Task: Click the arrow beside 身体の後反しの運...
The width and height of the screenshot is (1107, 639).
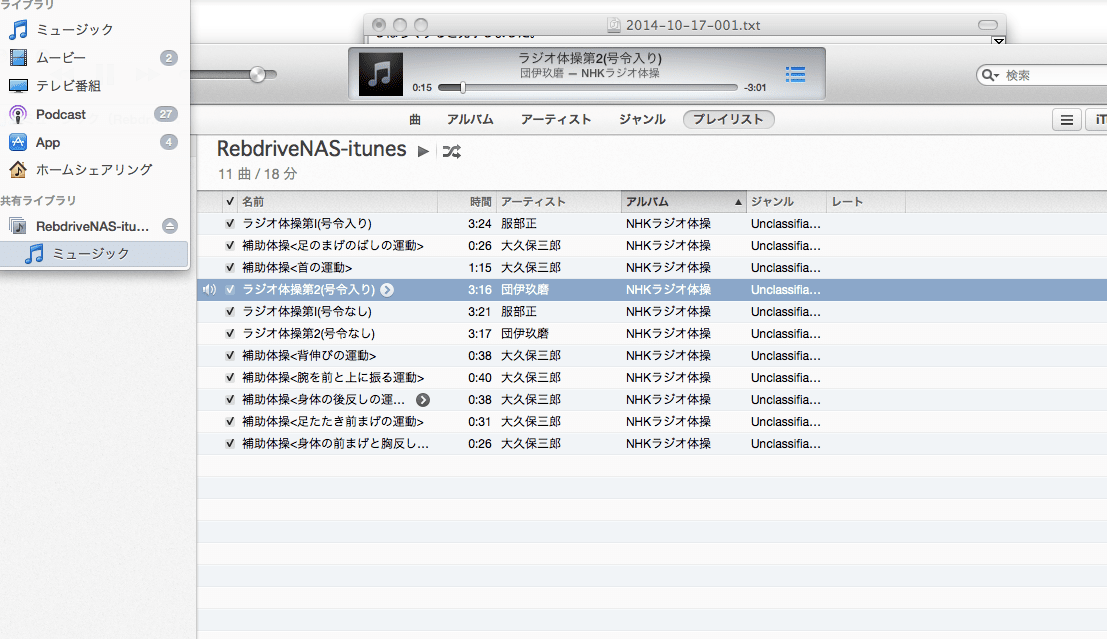Action: click(x=422, y=400)
